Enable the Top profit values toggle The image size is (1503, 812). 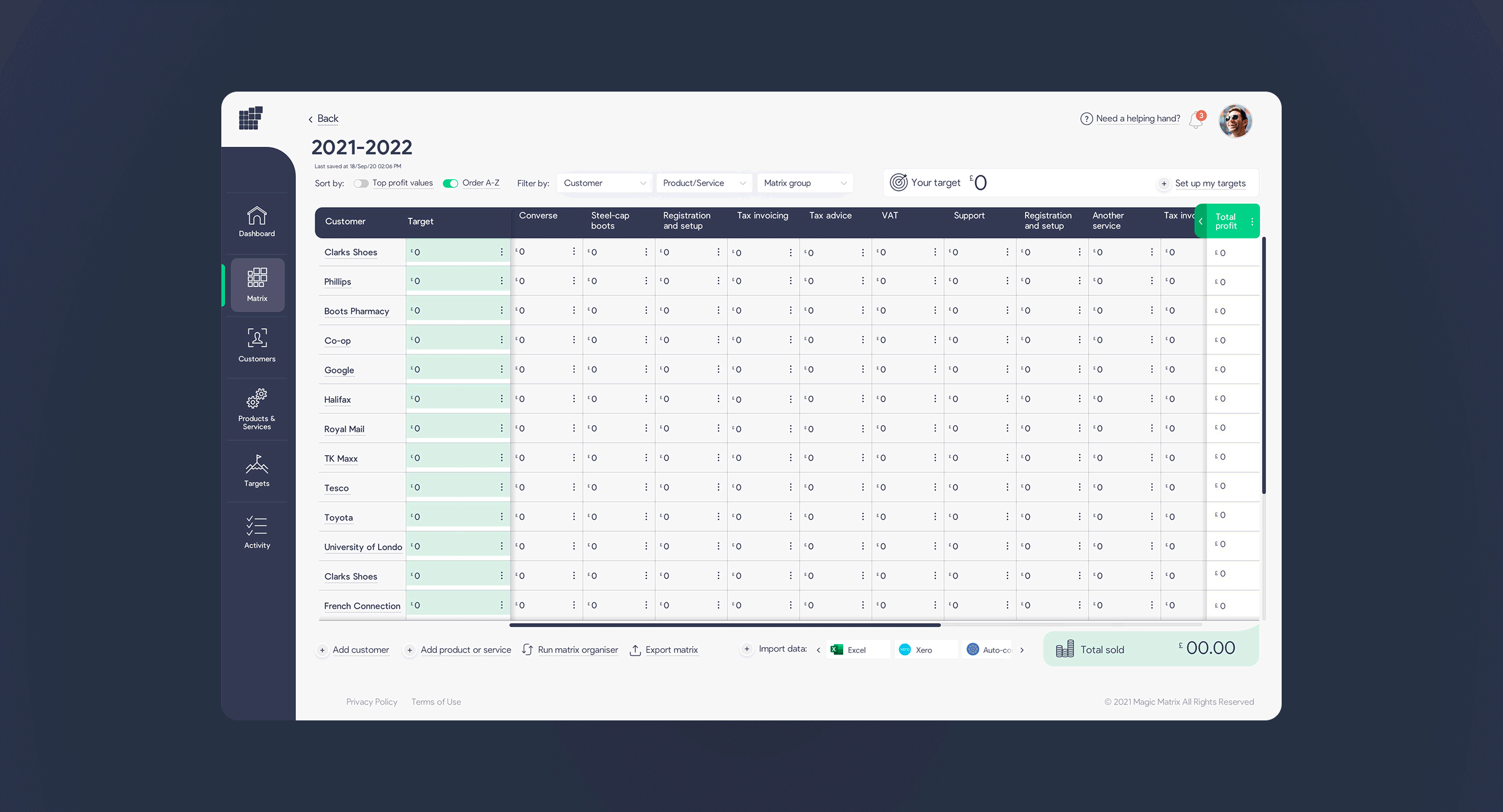360,183
